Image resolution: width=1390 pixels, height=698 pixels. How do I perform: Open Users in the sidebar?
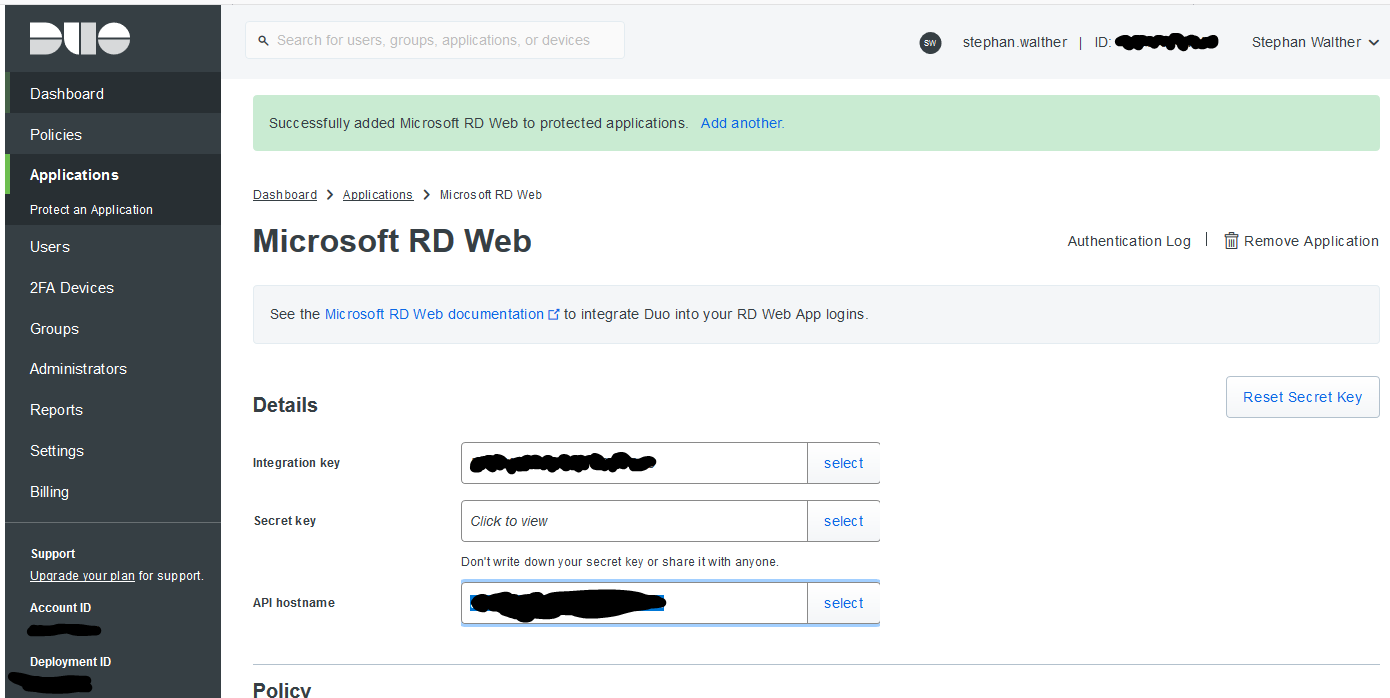tap(113, 246)
